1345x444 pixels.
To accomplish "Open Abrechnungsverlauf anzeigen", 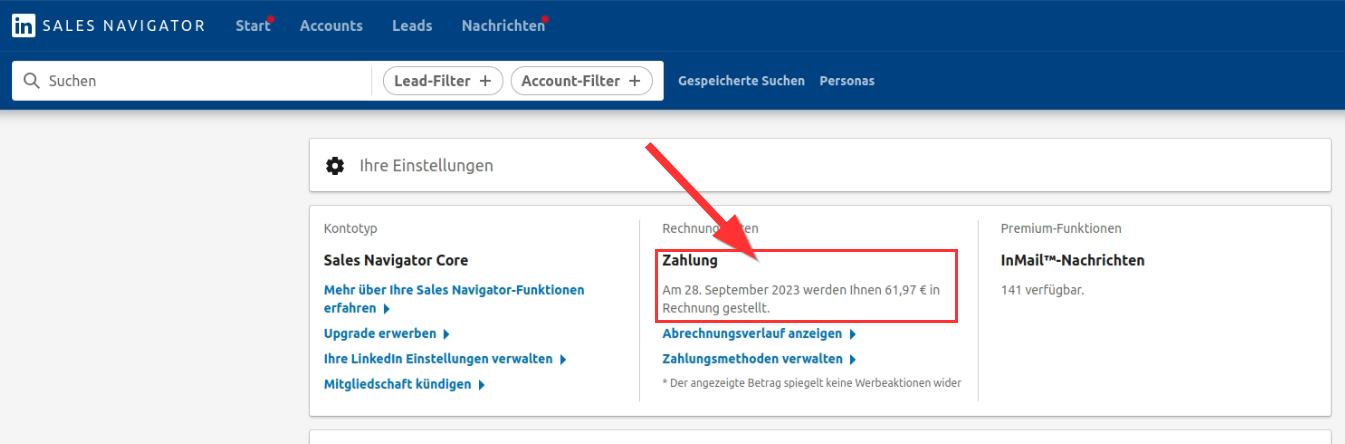I will point(759,334).
